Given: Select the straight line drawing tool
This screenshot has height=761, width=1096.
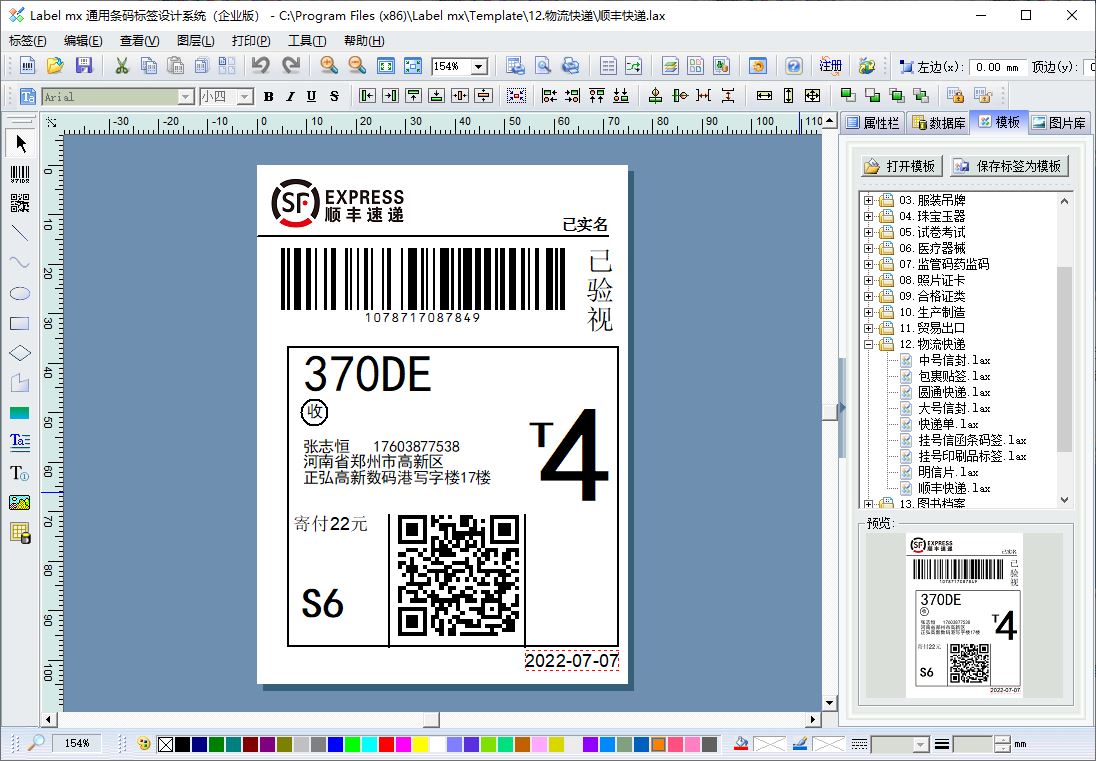Looking at the screenshot, I should [x=20, y=233].
